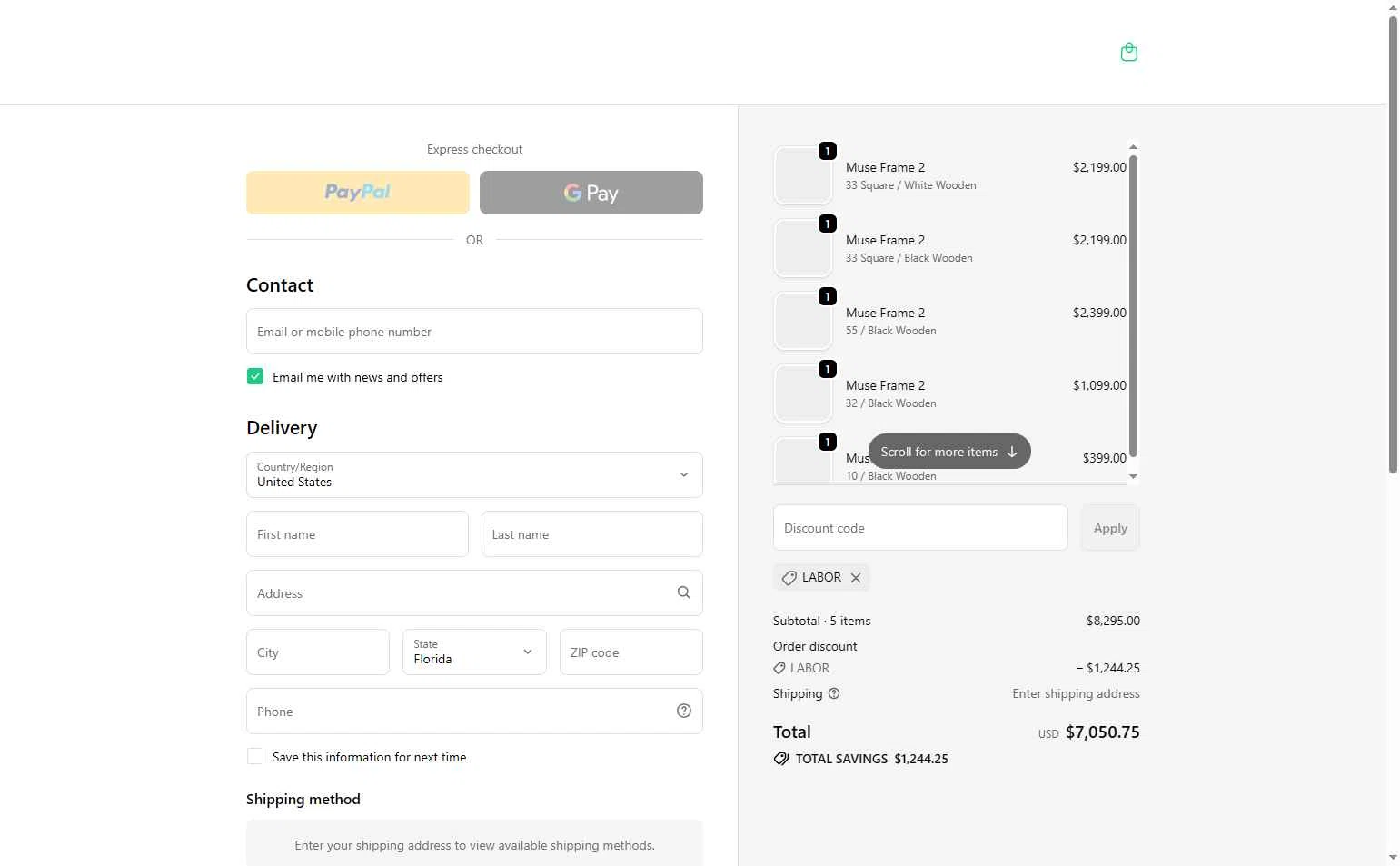Image resolution: width=1400 pixels, height=866 pixels.
Task: Focus the Last name field
Action: coord(592,533)
